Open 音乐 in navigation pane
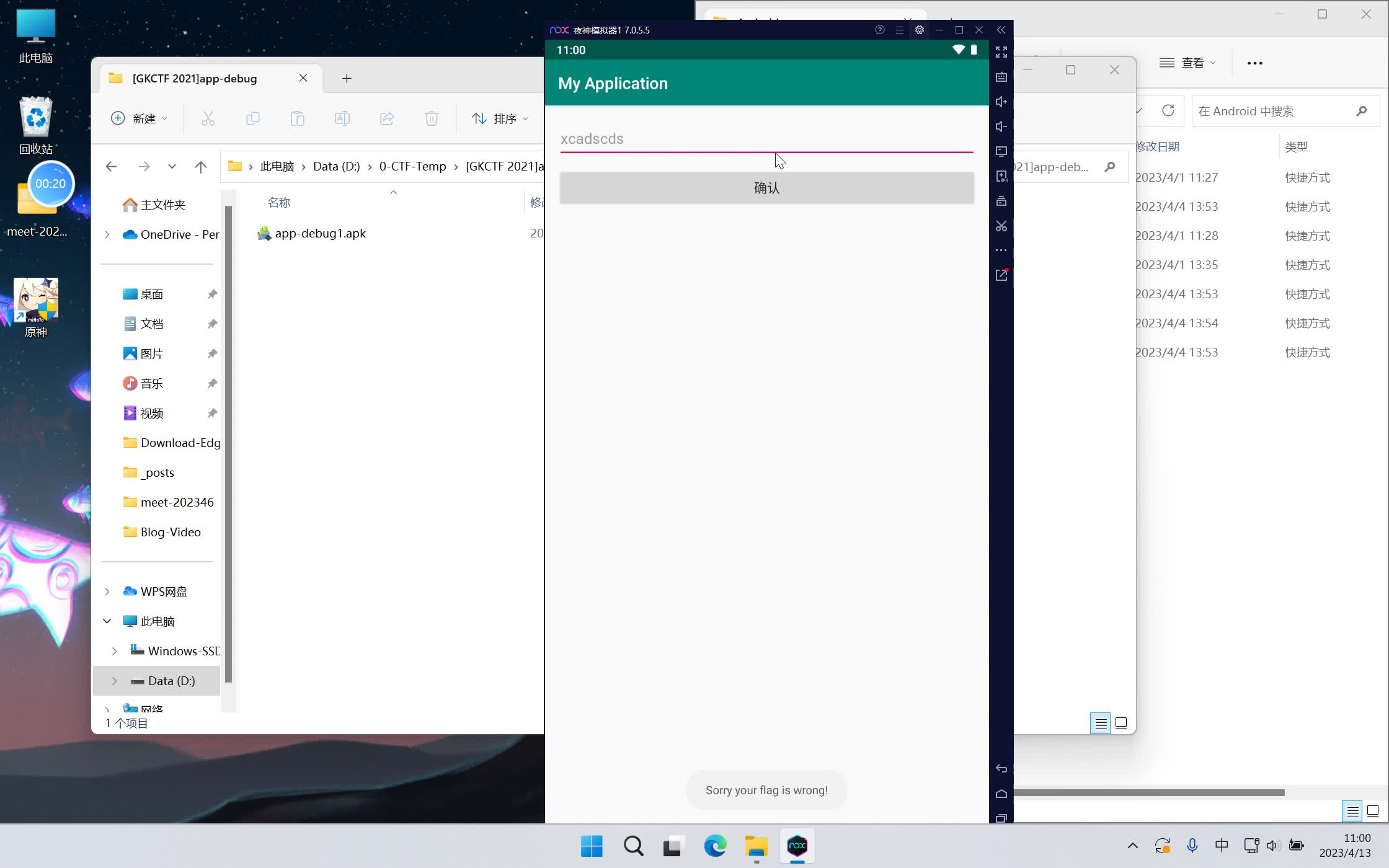 coord(144,383)
